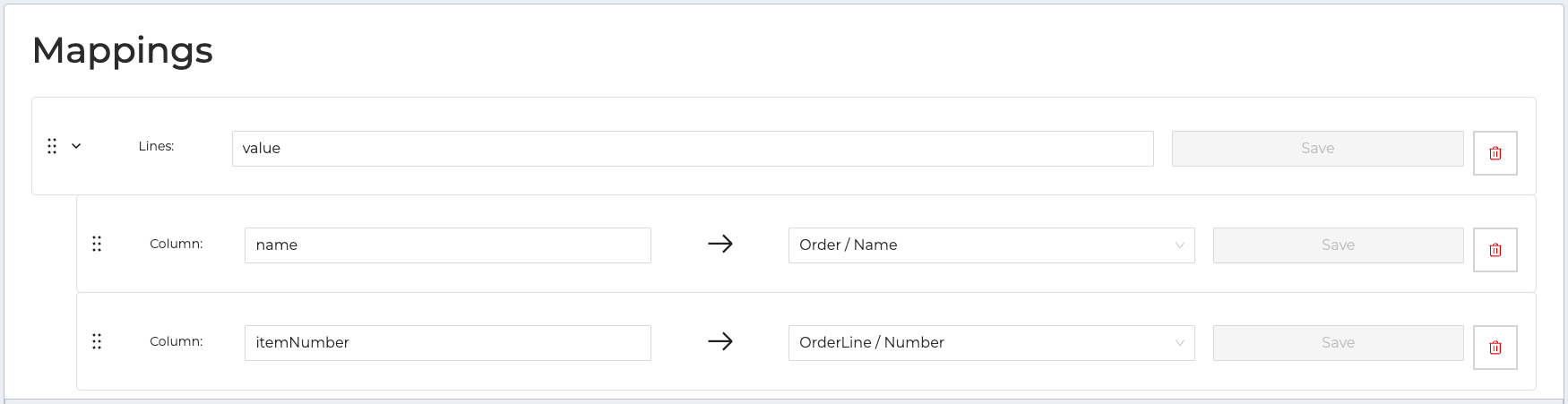Image resolution: width=1568 pixels, height=404 pixels.
Task: Click the Mappings heading
Action: coord(123,50)
